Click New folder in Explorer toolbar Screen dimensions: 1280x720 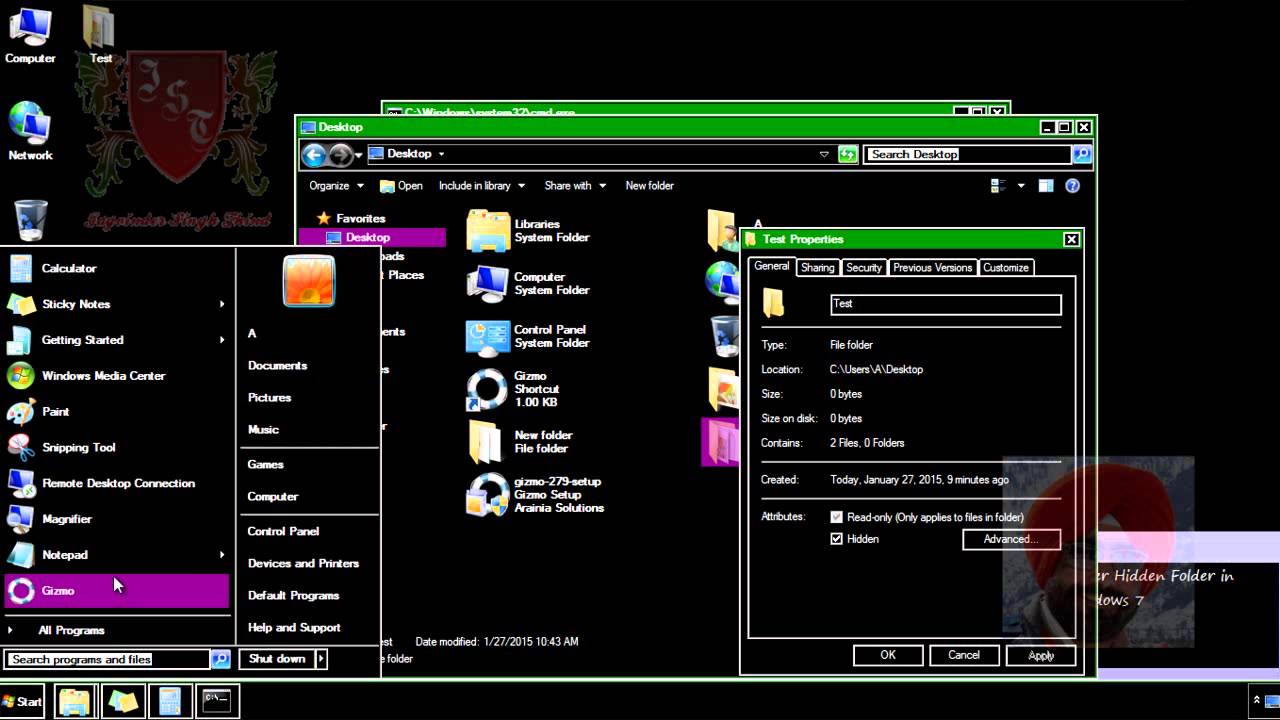[x=649, y=186]
